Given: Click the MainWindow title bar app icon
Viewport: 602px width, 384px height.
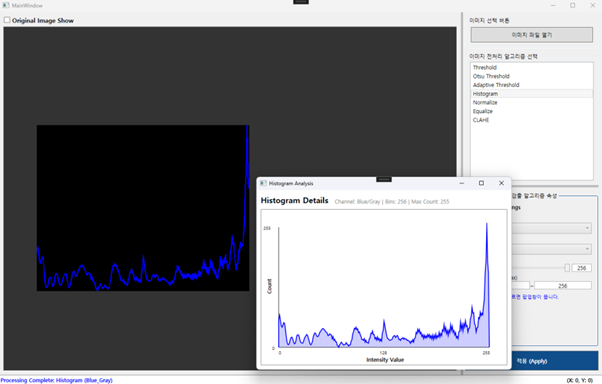Looking at the screenshot, I should (x=6, y=5).
